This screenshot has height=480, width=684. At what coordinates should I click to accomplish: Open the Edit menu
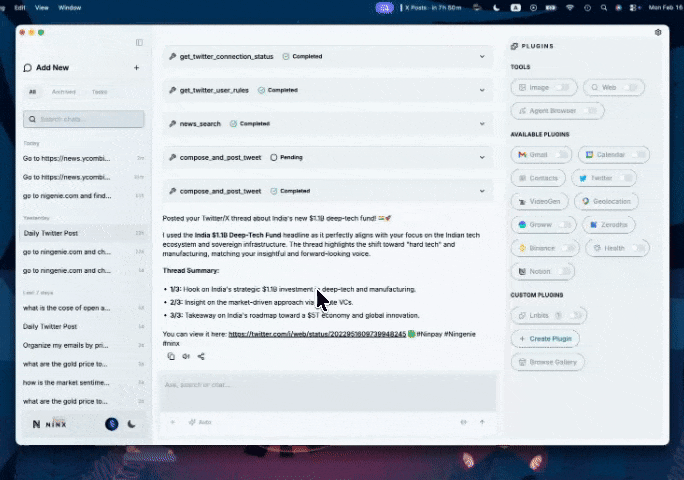20,7
